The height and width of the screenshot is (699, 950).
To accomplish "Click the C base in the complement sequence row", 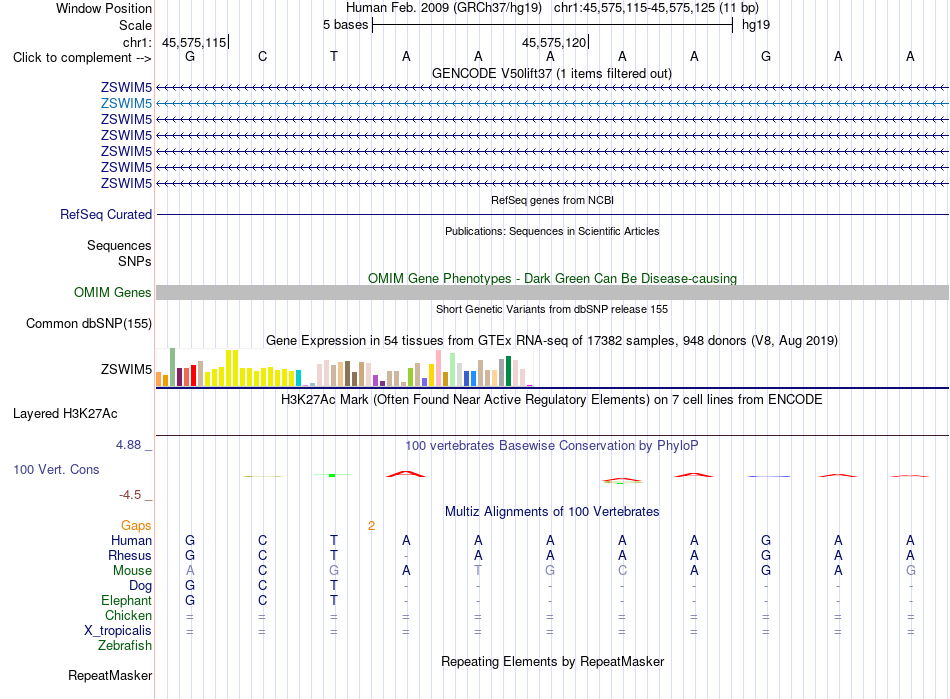I will click(x=262, y=56).
